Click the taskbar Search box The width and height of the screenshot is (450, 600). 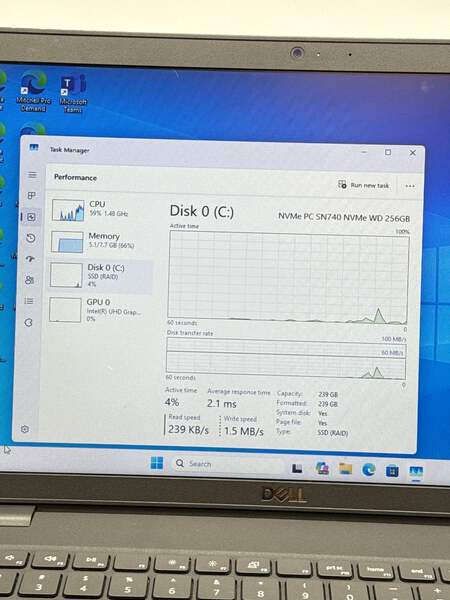228,464
